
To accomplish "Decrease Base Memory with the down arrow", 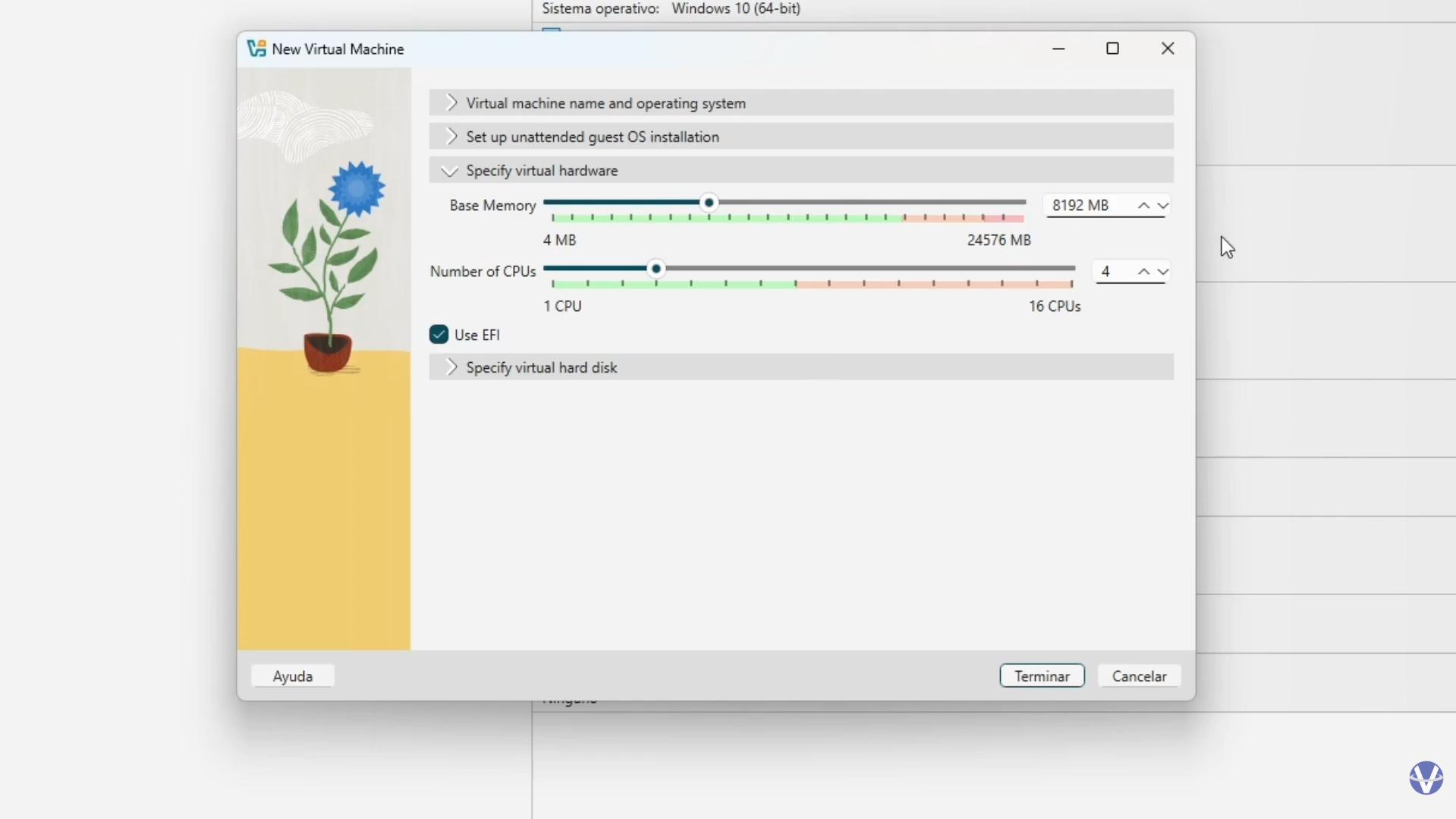I will 1162,206.
